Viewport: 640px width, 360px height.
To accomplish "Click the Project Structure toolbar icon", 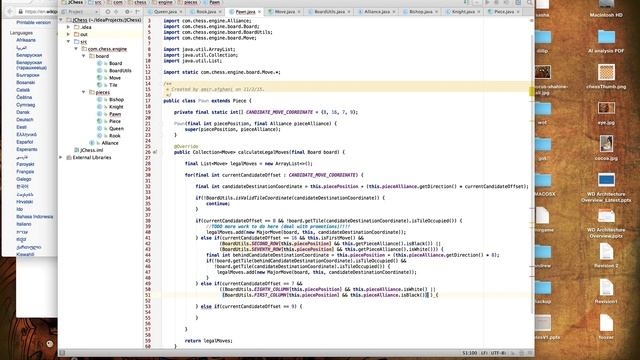I will [518, 2].
